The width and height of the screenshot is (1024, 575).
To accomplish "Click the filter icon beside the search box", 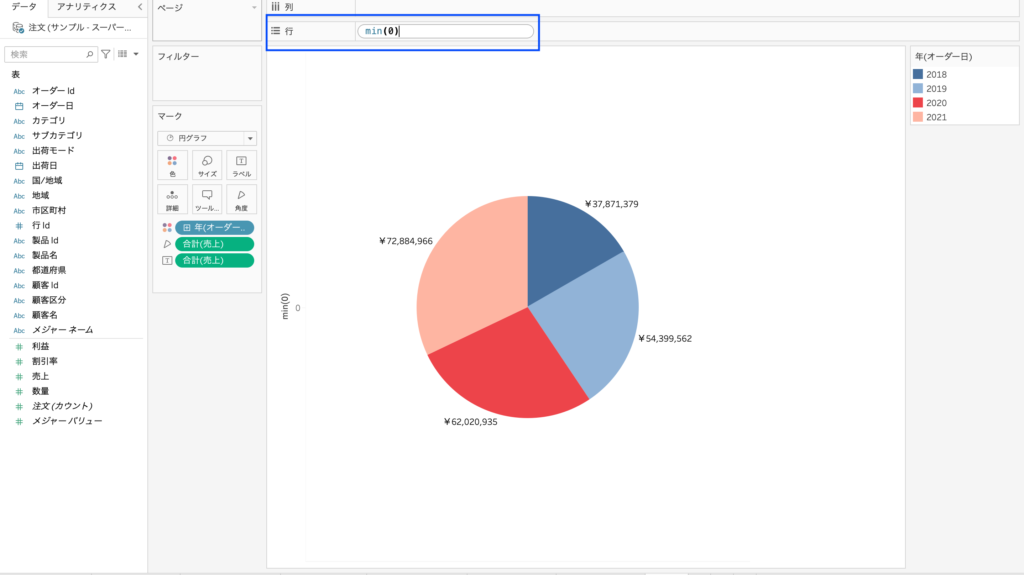I will (106, 54).
